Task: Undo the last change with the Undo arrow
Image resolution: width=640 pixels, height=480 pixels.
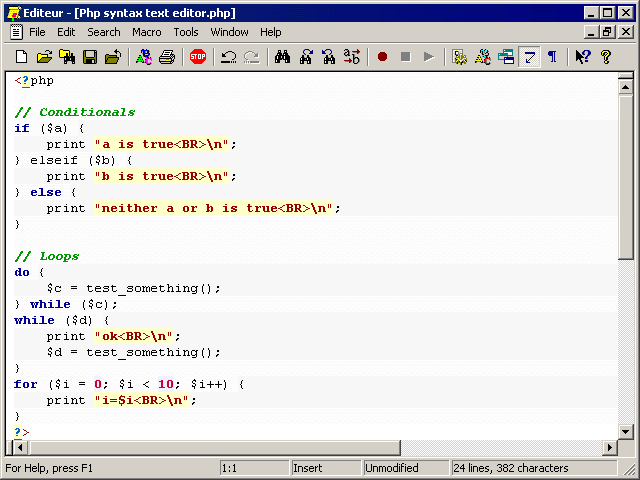Action: click(x=229, y=57)
